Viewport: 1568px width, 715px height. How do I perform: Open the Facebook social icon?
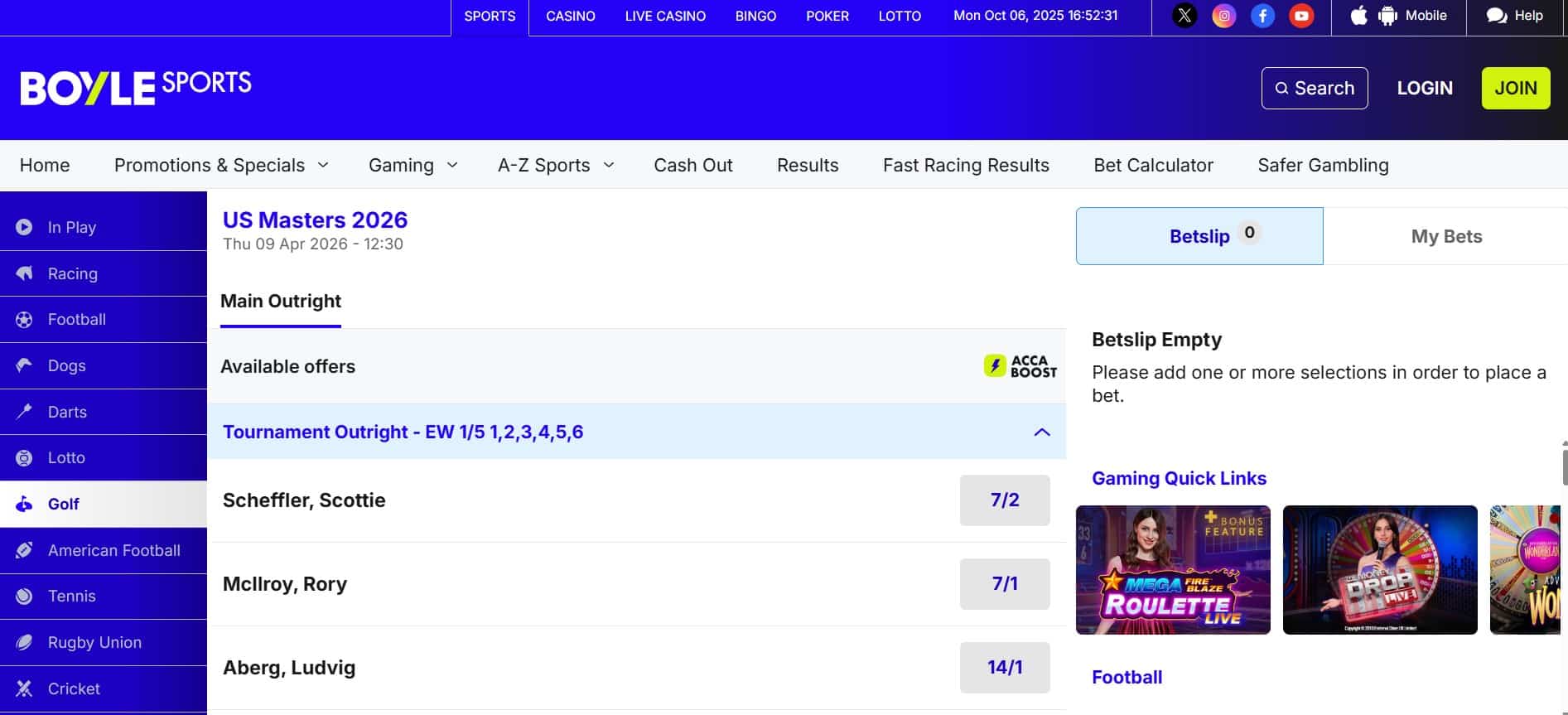1262,16
